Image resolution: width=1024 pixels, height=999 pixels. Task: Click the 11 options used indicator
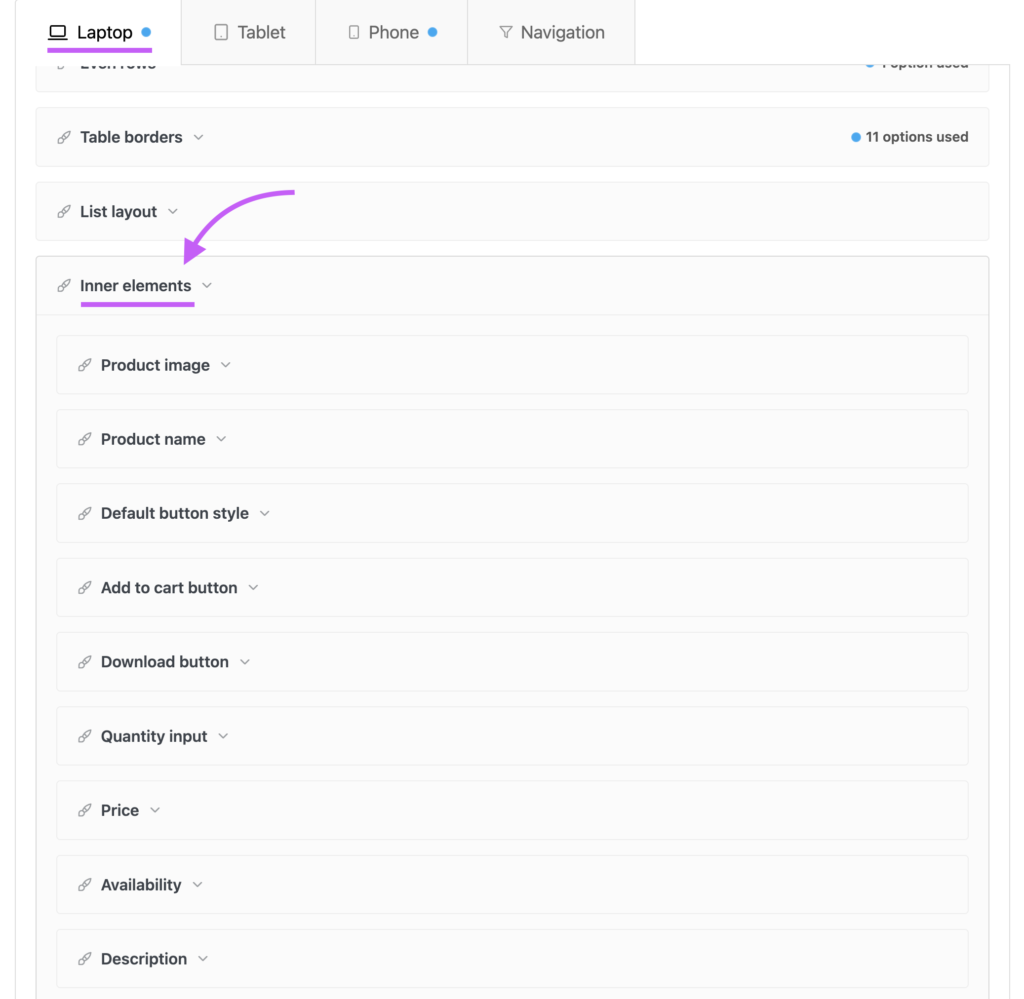[x=909, y=137]
